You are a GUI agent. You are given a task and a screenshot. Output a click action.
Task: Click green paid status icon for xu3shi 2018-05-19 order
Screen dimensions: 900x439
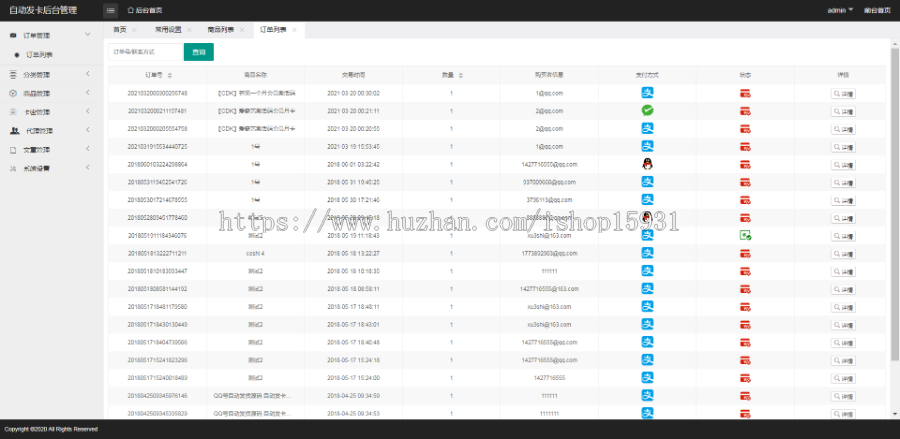click(746, 235)
